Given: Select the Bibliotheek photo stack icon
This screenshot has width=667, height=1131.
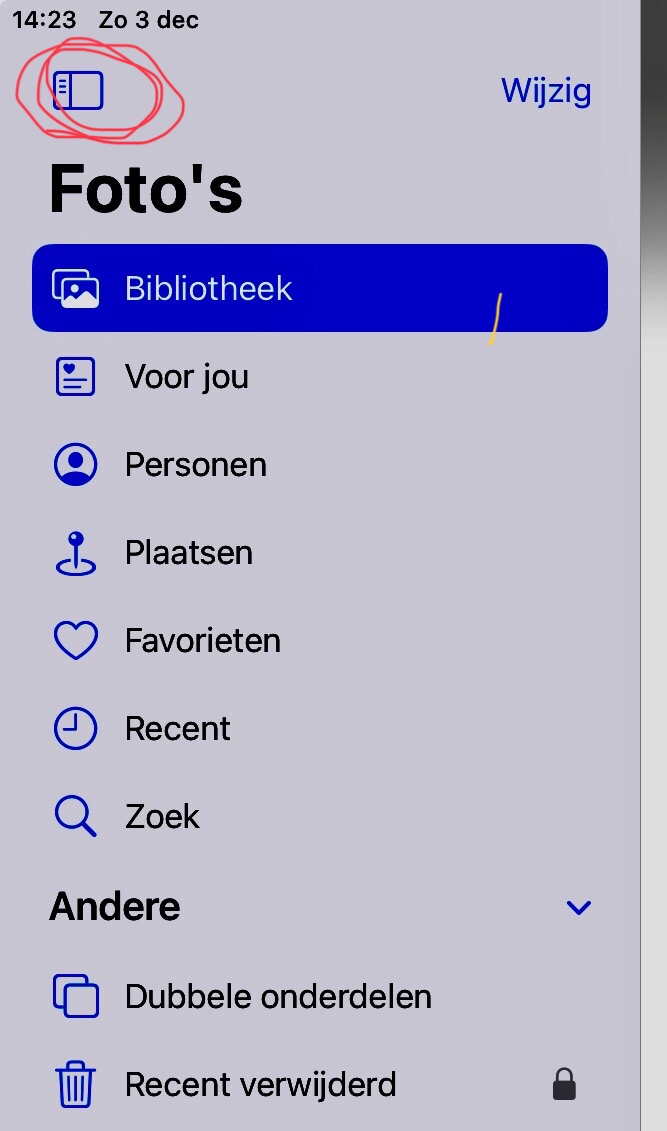Looking at the screenshot, I should 75,289.
